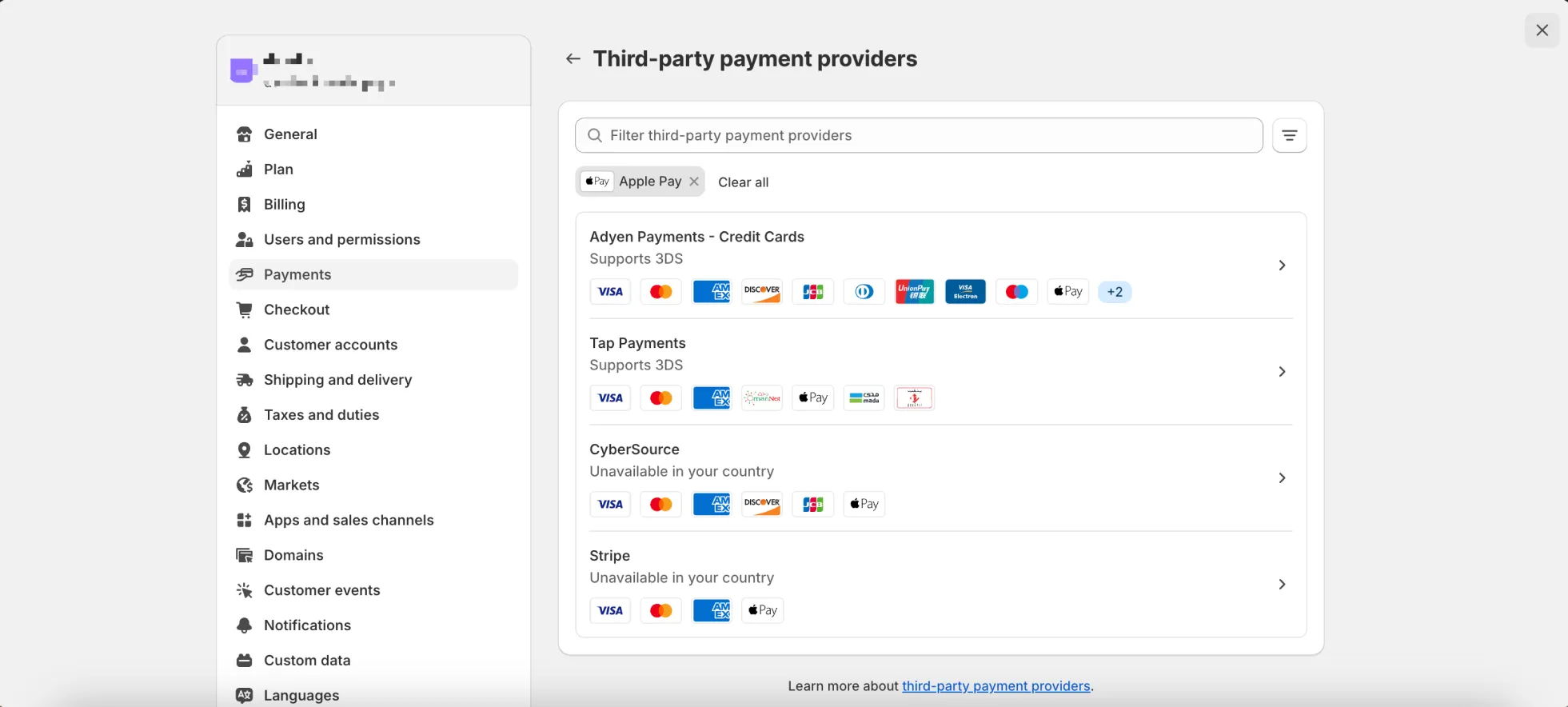Open General settings
This screenshot has height=707, width=1568.
pos(373,134)
